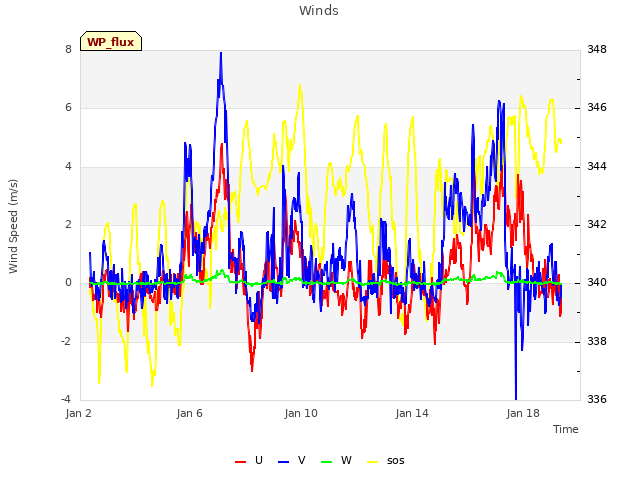
Task: Click the left axis value 6
Action: (x=68, y=107)
